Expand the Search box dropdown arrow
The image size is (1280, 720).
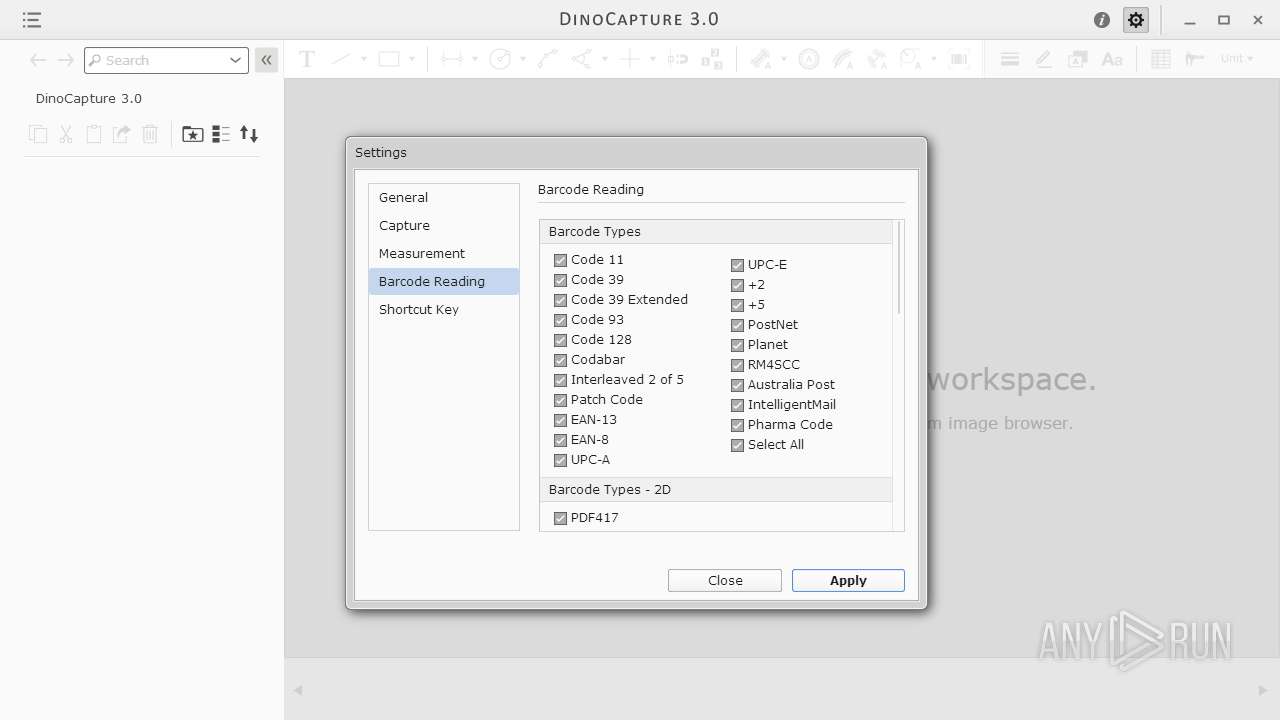coord(236,60)
